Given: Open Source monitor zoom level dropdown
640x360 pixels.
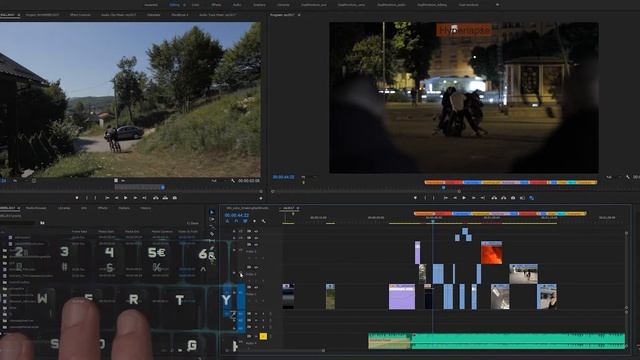Looking at the screenshot, I should [x=15, y=180].
